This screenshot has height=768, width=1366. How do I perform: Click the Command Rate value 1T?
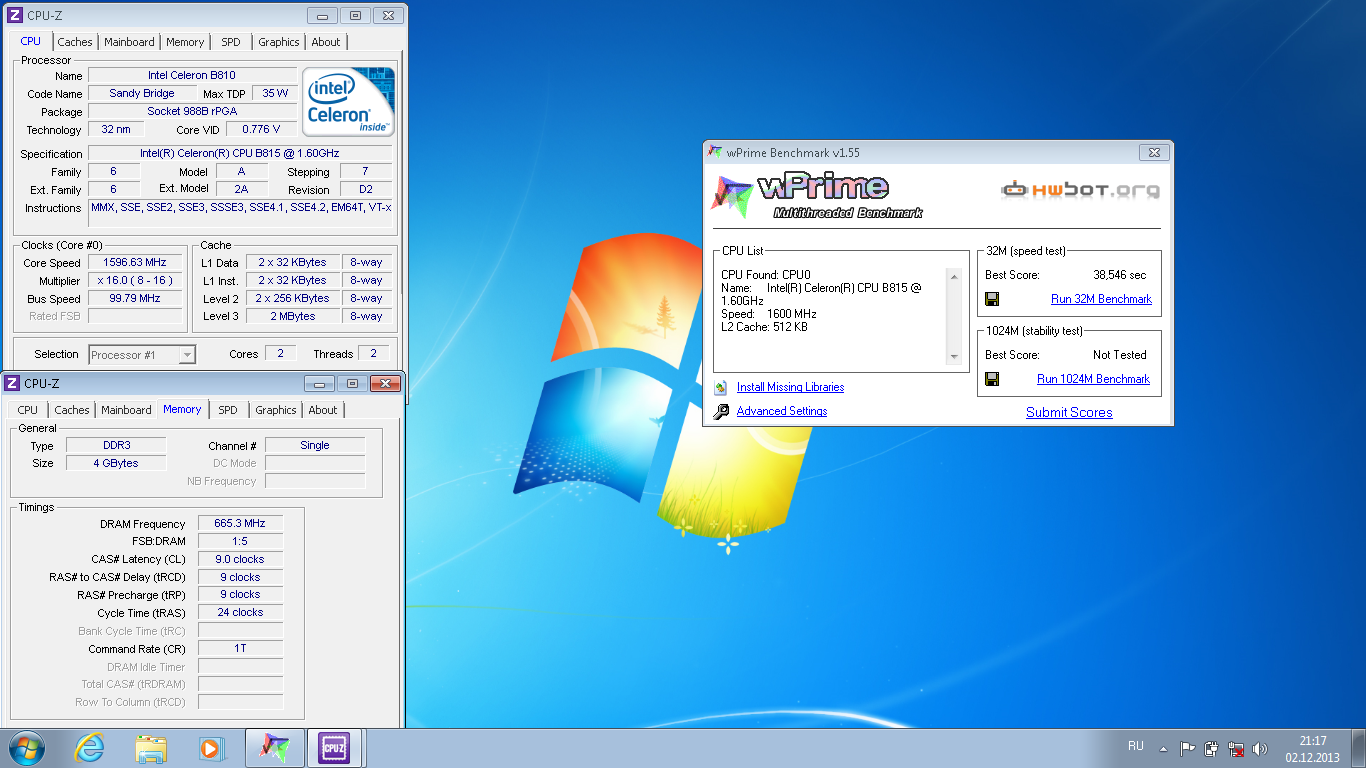[x=240, y=648]
